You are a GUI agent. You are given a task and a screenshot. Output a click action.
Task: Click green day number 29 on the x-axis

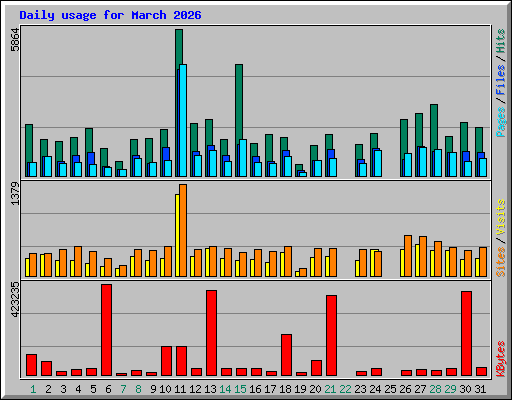[450, 389]
